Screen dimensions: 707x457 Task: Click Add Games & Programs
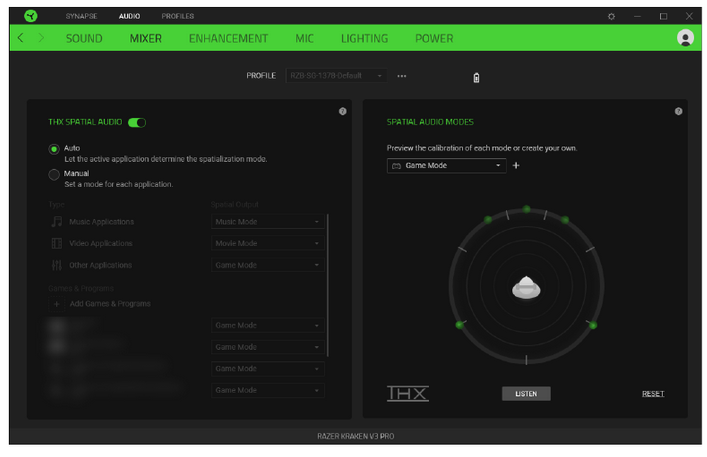pos(110,304)
